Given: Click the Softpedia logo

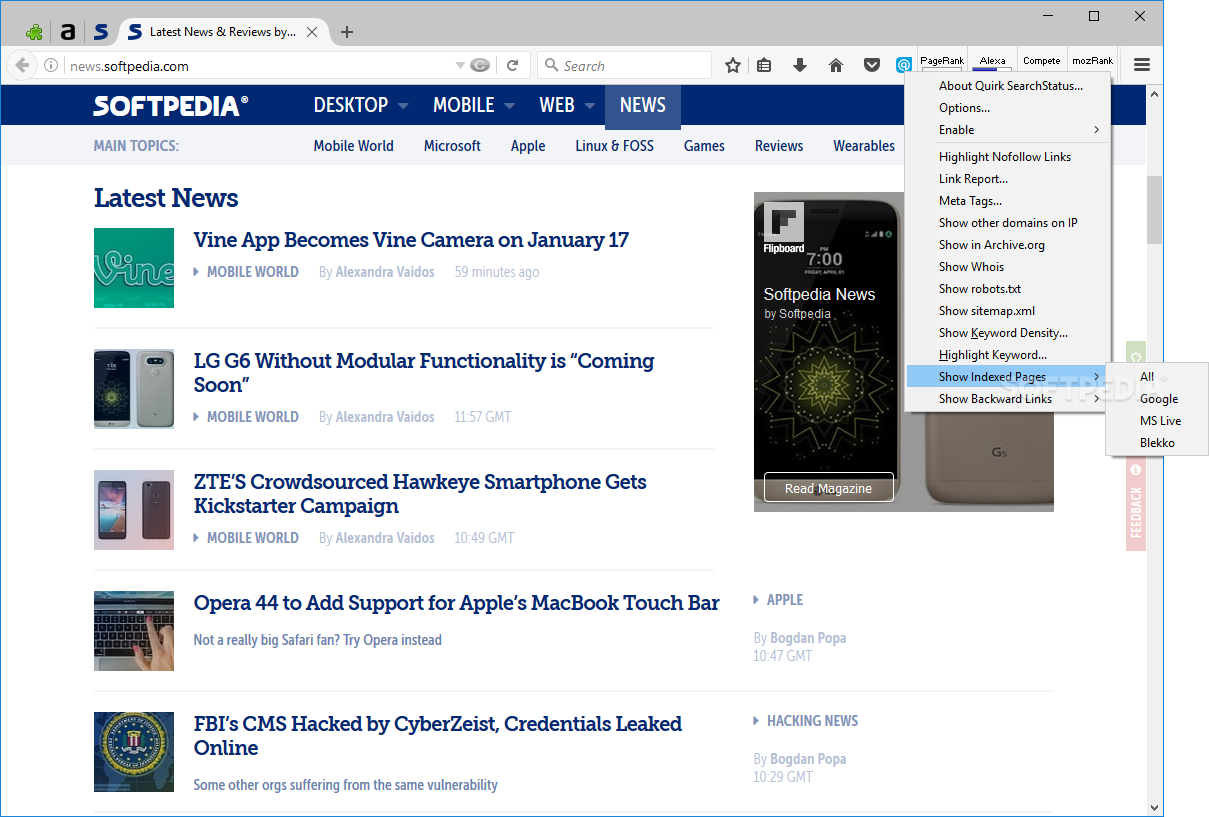Looking at the screenshot, I should [171, 105].
